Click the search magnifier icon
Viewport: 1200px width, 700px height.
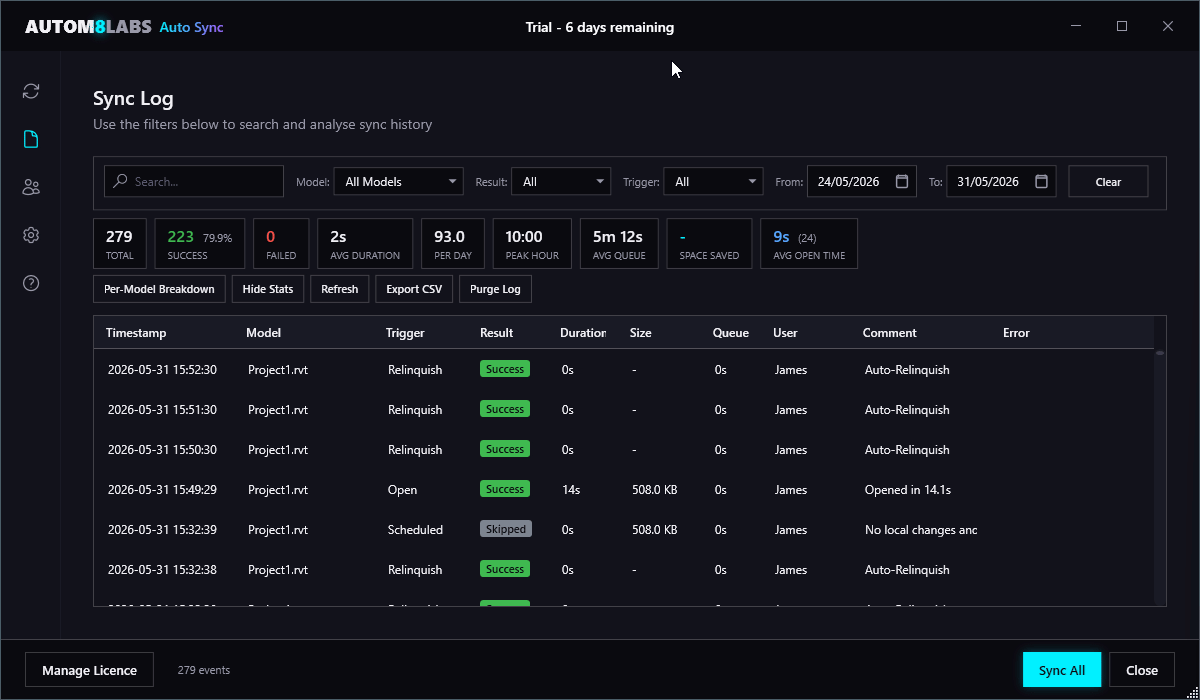[121, 181]
